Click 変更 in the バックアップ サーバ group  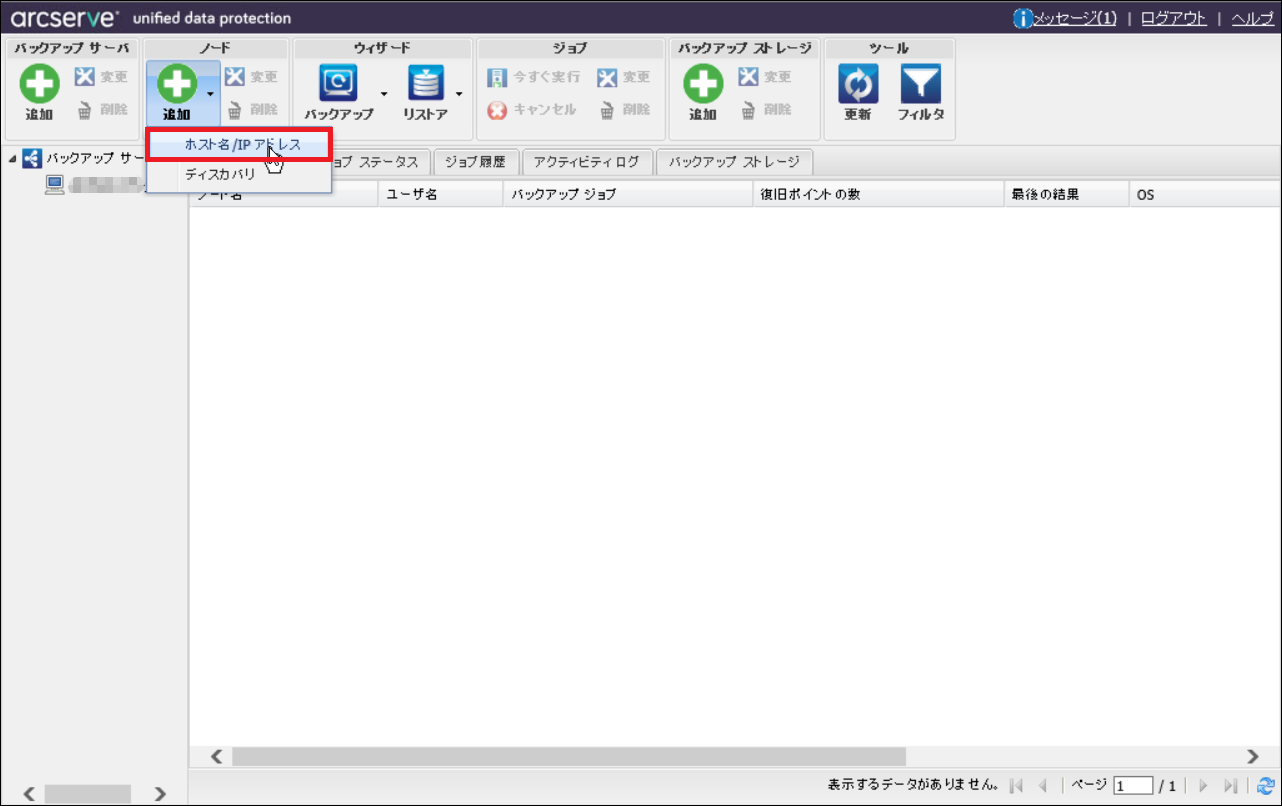pyautogui.click(x=101, y=77)
